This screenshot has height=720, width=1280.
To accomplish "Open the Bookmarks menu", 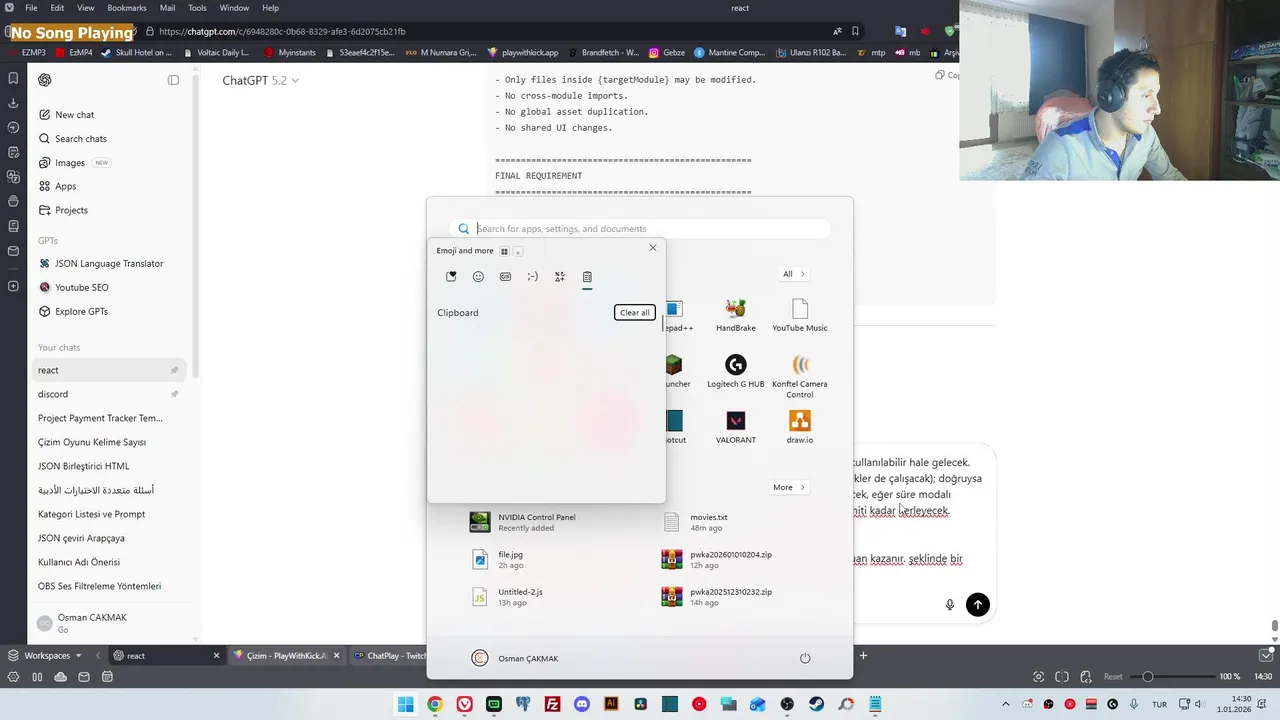I will [127, 8].
